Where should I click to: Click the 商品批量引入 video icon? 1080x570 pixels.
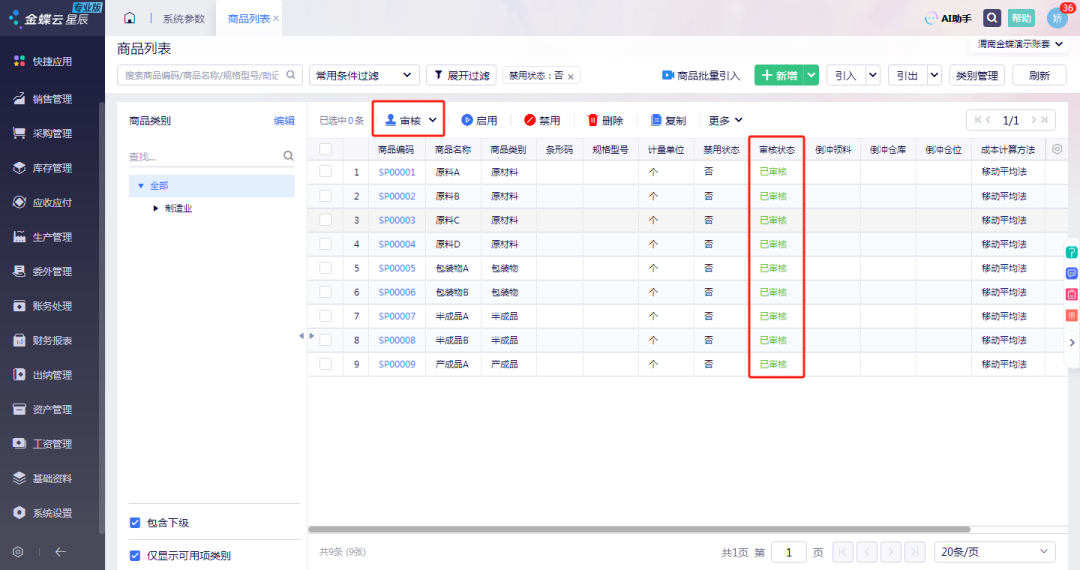(x=667, y=75)
